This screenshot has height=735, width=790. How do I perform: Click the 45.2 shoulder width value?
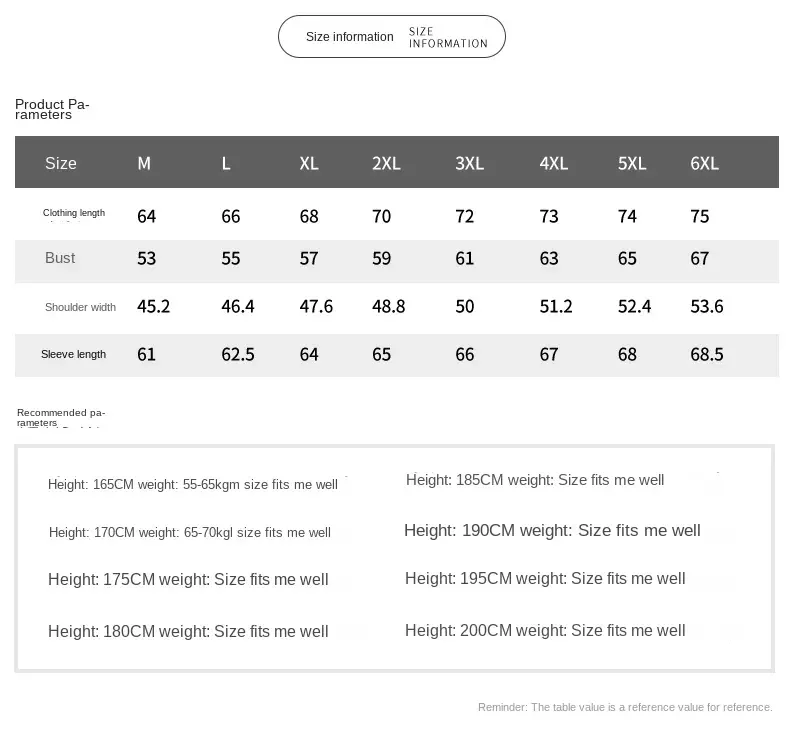click(153, 306)
